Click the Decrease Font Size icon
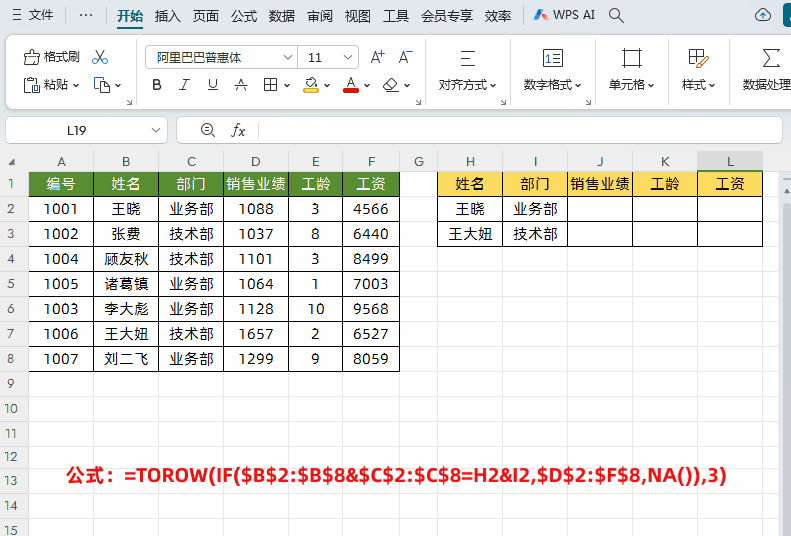This screenshot has height=536, width=791. click(405, 57)
